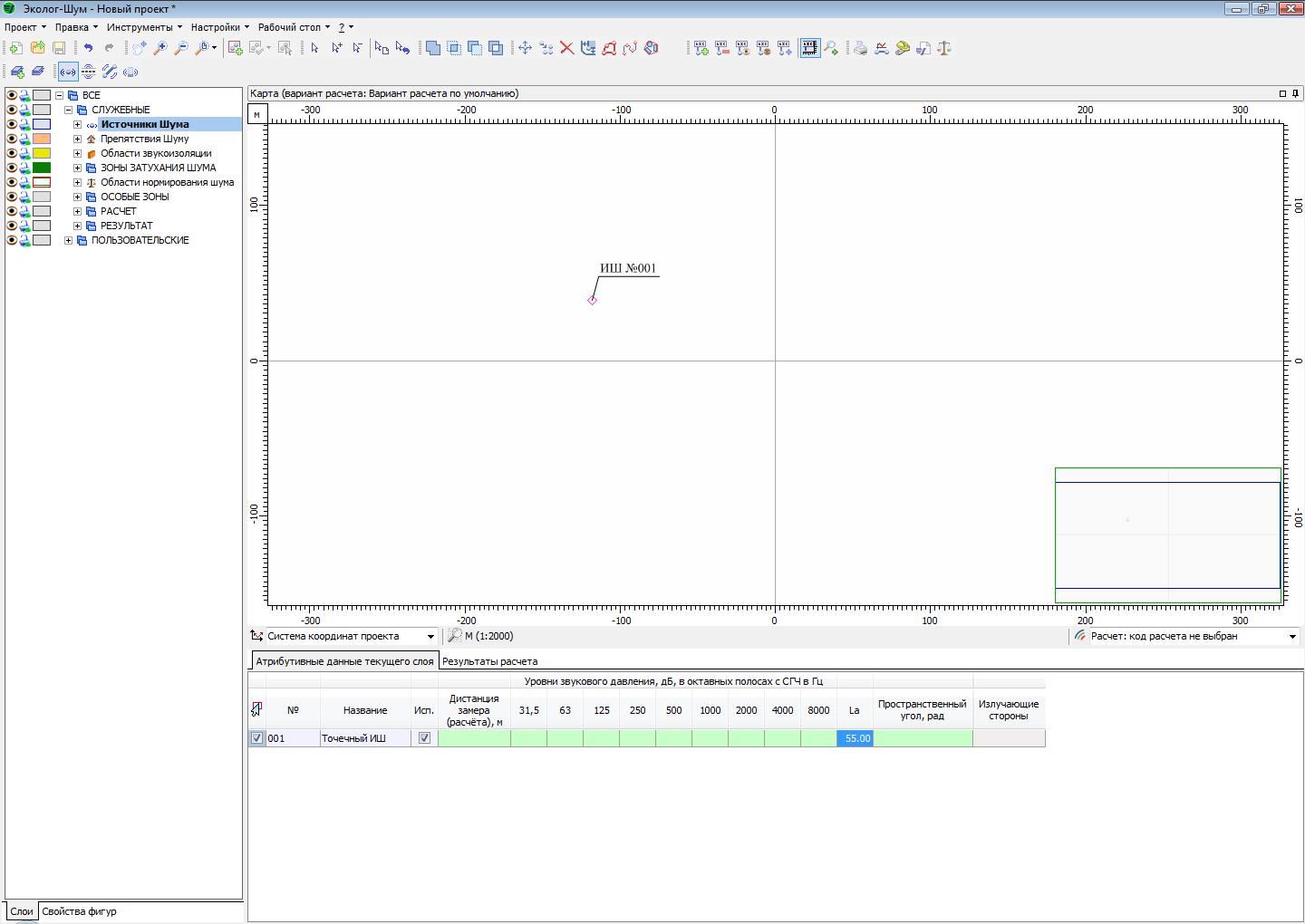This screenshot has height=924, width=1305.
Task: Uncheck the Исп. checkbox for source 001
Action: click(424, 738)
